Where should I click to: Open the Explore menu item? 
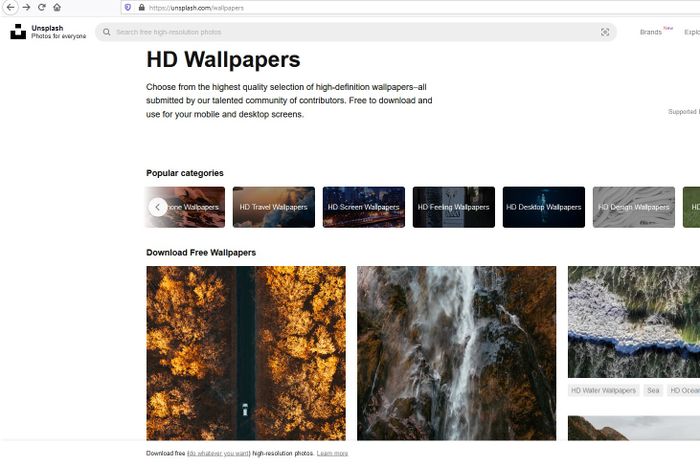(692, 32)
